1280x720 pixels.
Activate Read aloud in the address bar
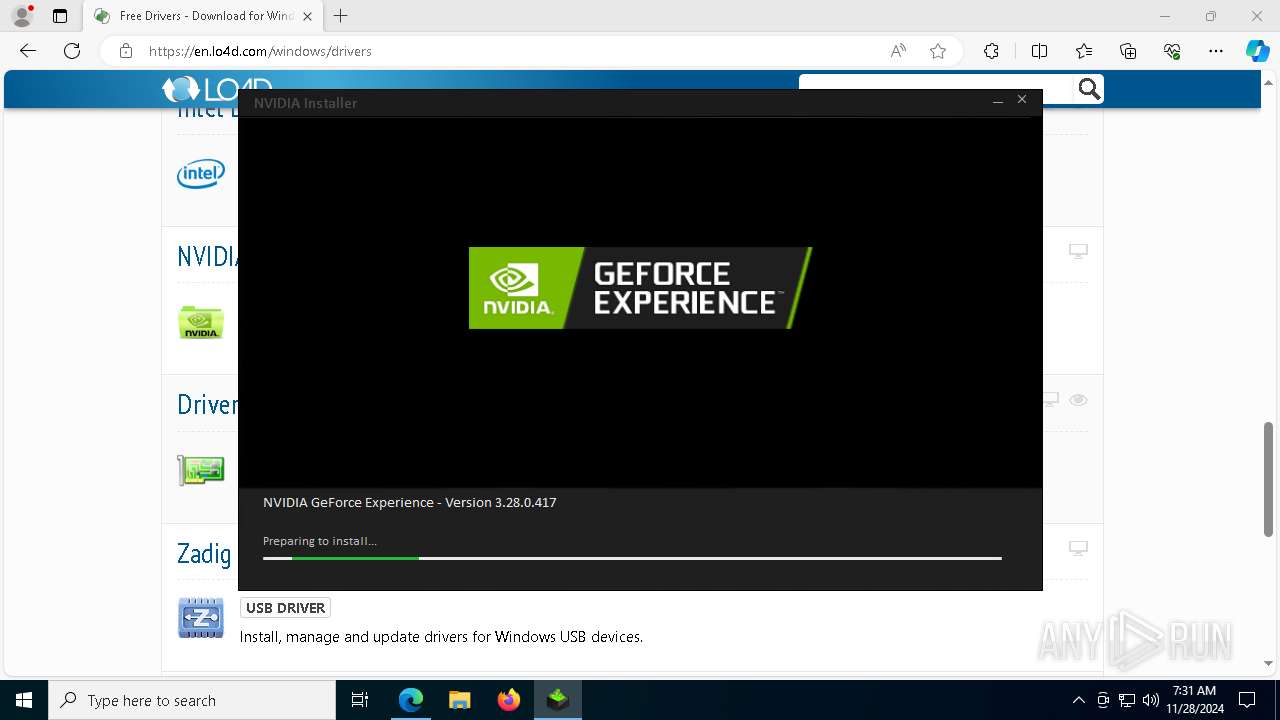[x=898, y=51]
